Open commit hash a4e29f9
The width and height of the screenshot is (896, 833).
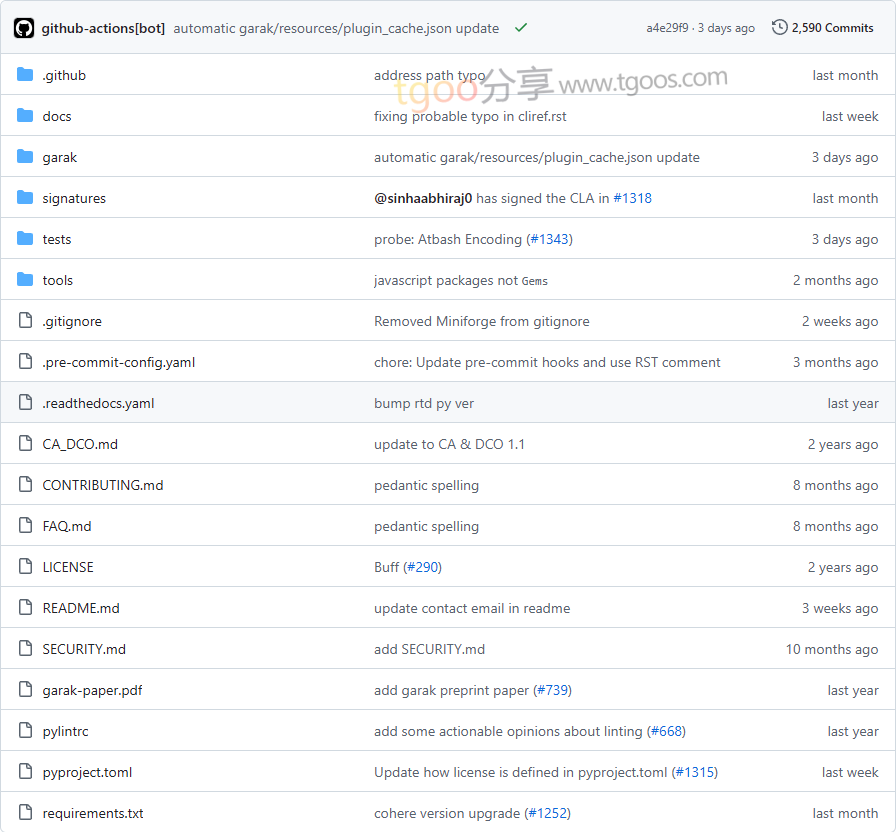[x=667, y=28]
